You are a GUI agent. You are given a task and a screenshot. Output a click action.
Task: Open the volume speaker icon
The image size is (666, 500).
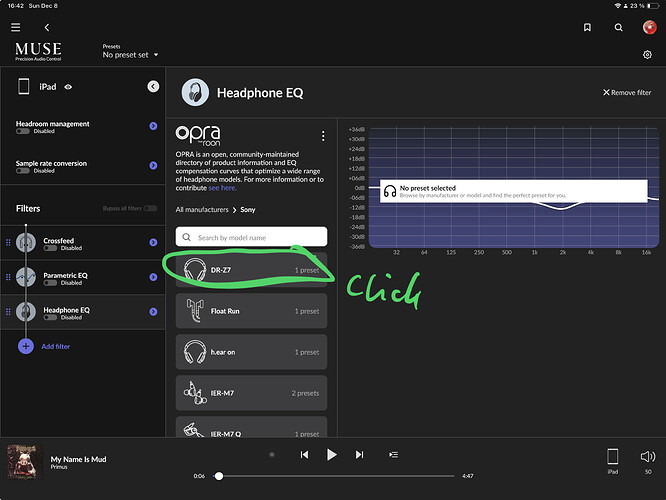(648, 457)
